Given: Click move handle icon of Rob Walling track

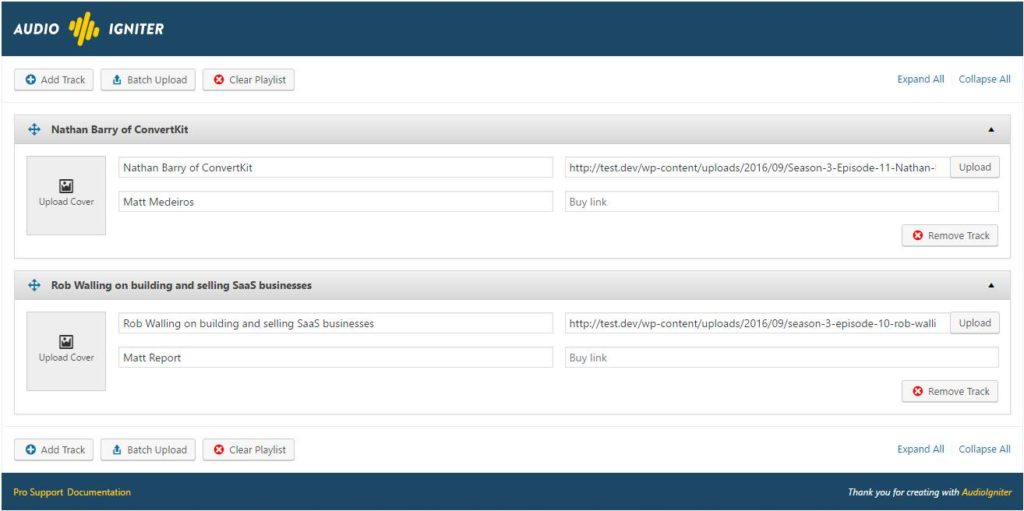Looking at the screenshot, I should [34, 285].
